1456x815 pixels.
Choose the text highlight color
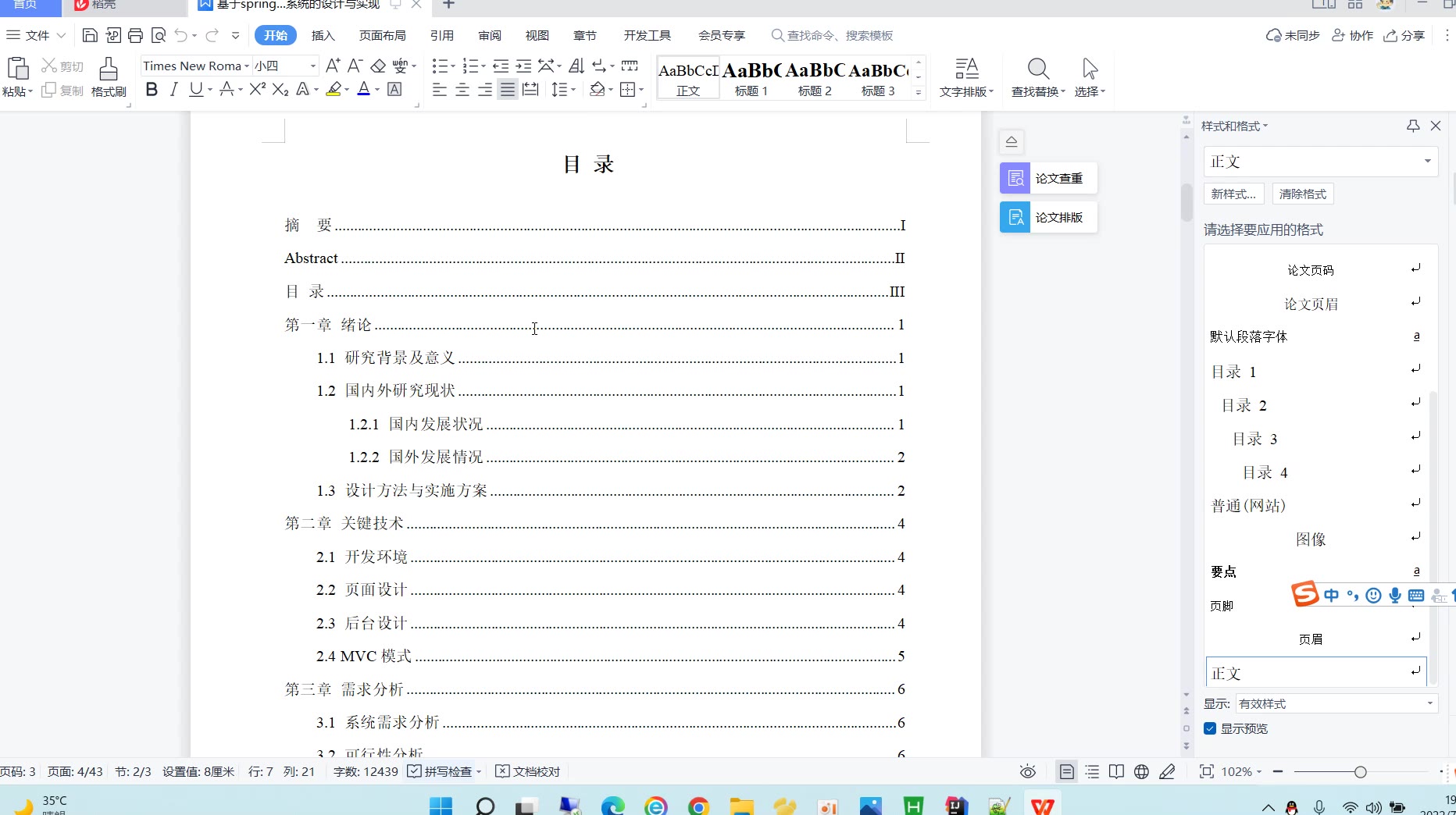pyautogui.click(x=334, y=90)
